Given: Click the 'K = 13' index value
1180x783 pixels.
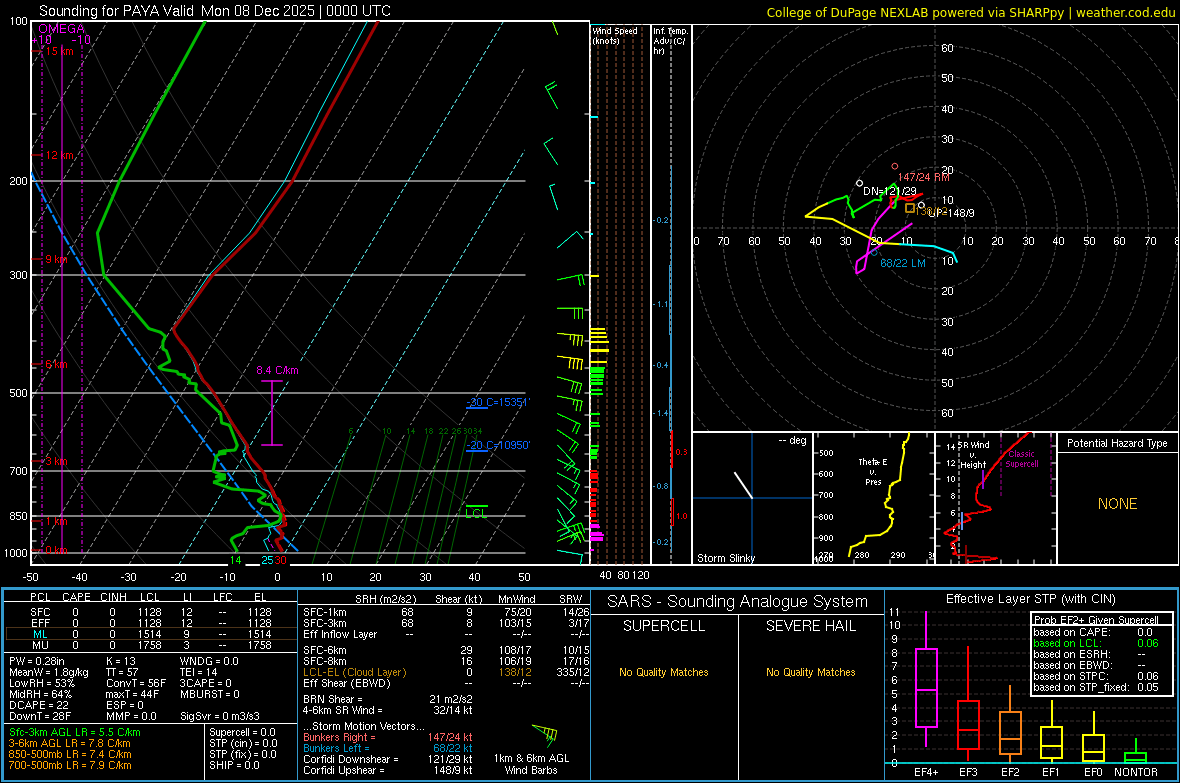Looking at the screenshot, I should (x=120, y=661).
